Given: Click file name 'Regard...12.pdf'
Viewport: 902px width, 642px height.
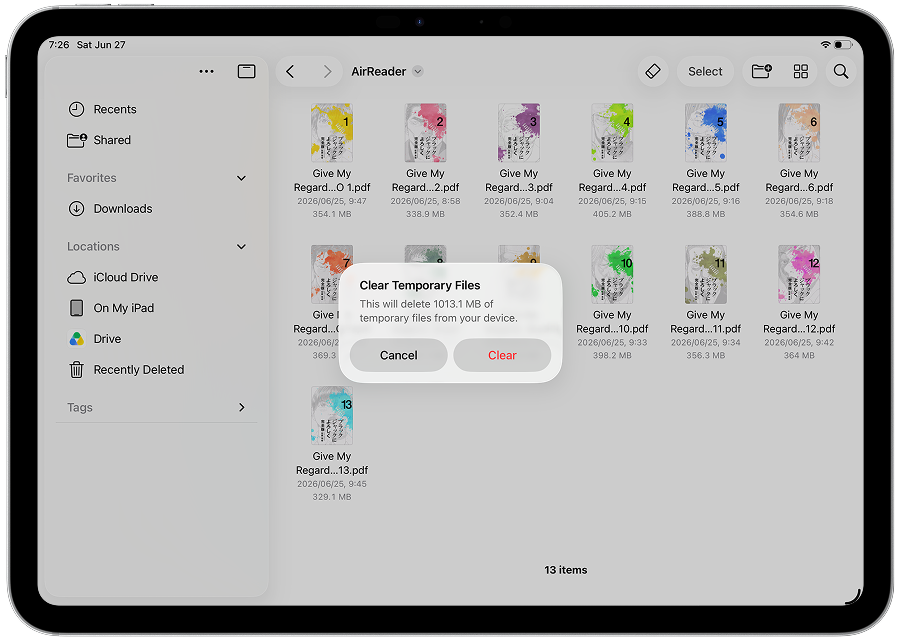Looking at the screenshot, I should pyautogui.click(x=799, y=329).
